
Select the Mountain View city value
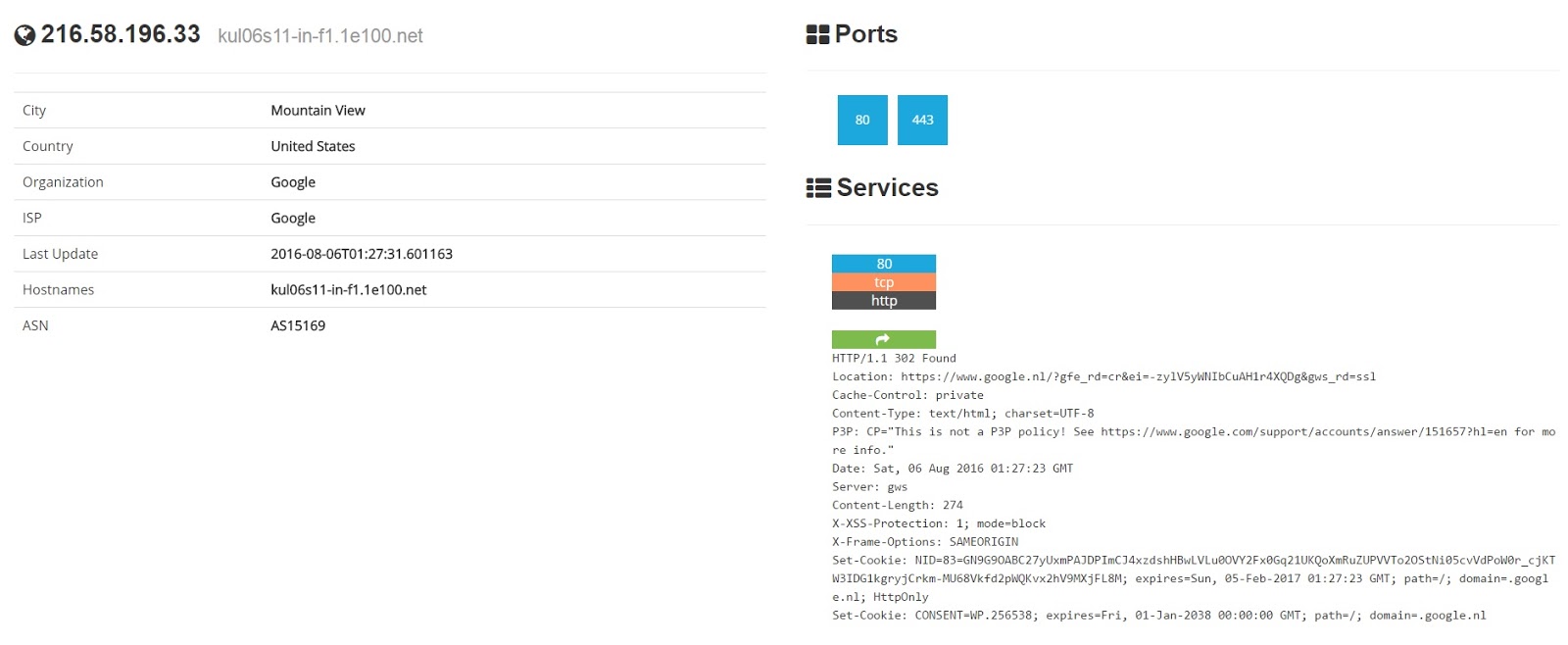coord(318,111)
